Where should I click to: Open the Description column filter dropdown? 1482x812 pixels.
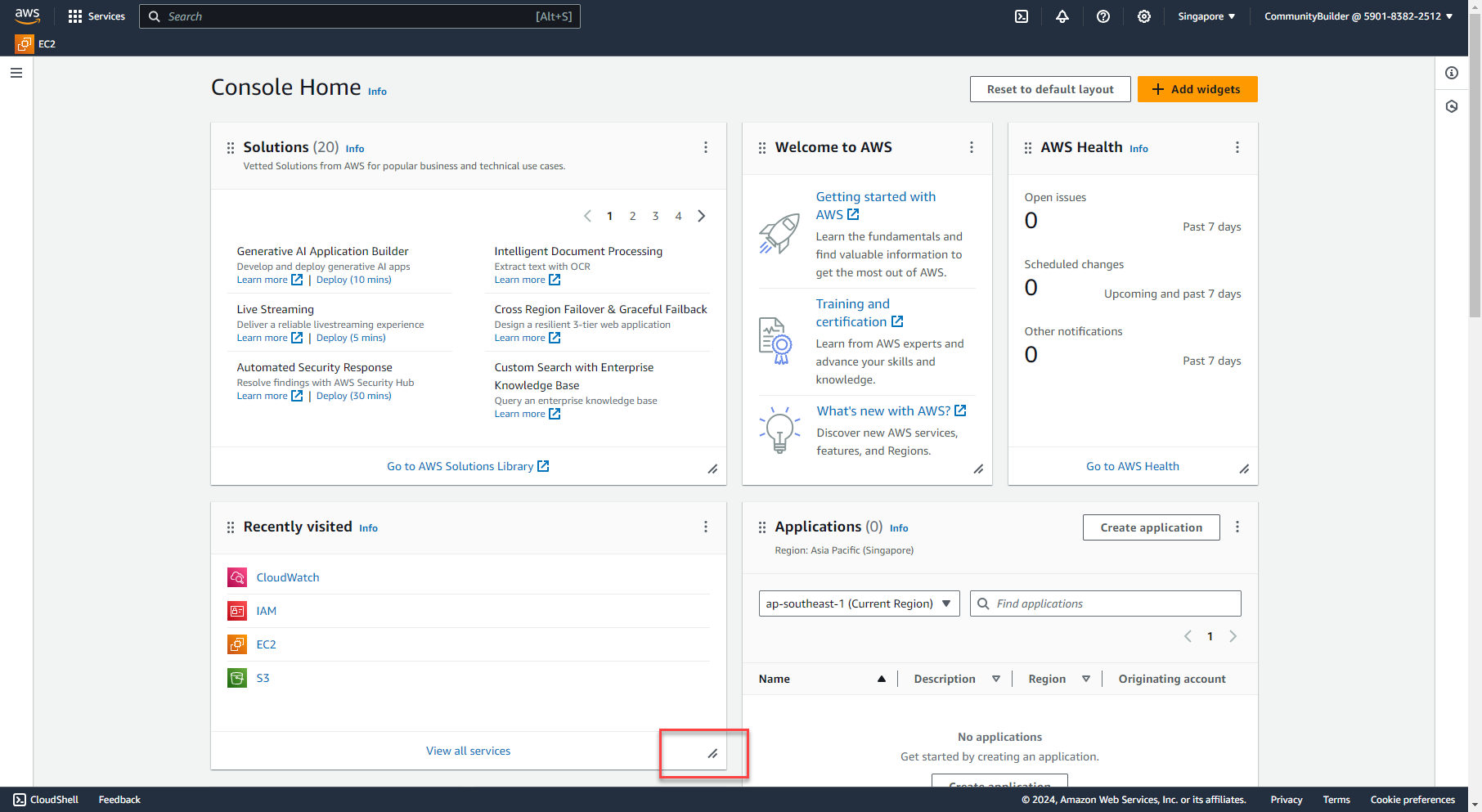point(996,679)
